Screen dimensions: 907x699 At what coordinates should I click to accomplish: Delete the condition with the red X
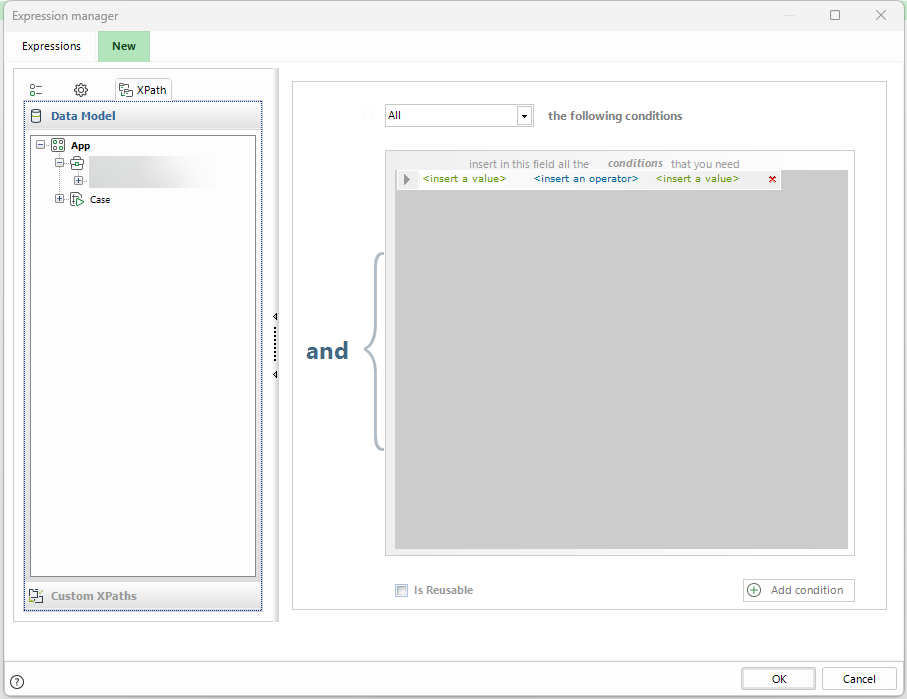(772, 179)
